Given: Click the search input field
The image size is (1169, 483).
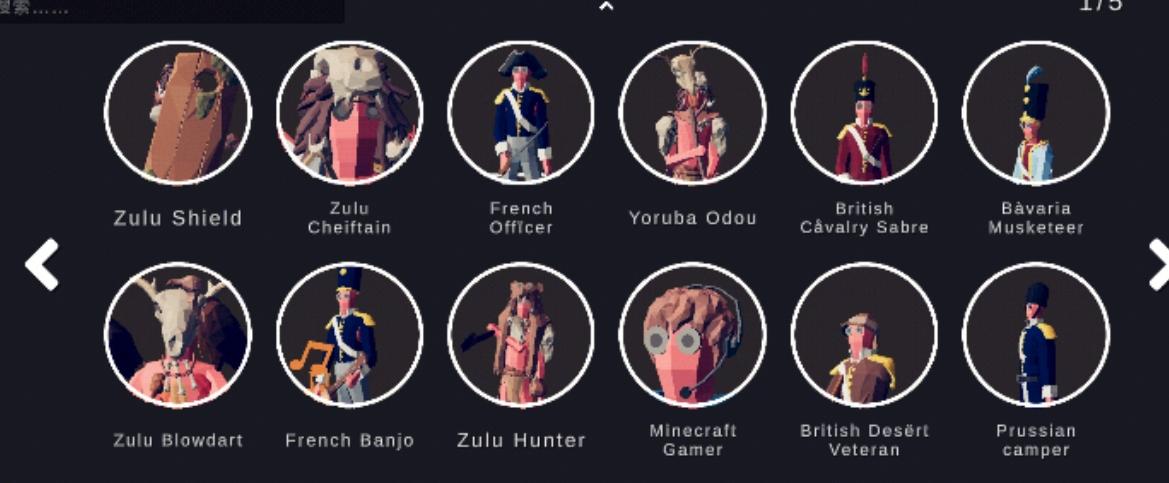Looking at the screenshot, I should [x=172, y=10].
